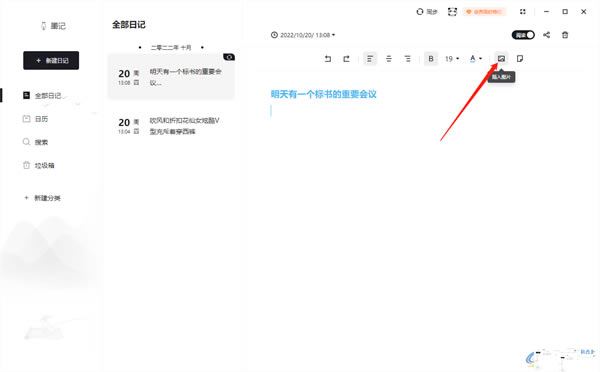Open 搜索 search in the sidebar
This screenshot has width=600, height=372.
(36, 142)
